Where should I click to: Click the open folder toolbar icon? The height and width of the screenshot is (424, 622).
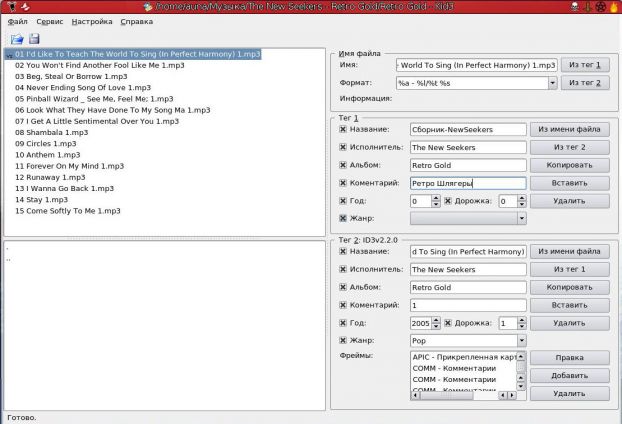coord(17,39)
